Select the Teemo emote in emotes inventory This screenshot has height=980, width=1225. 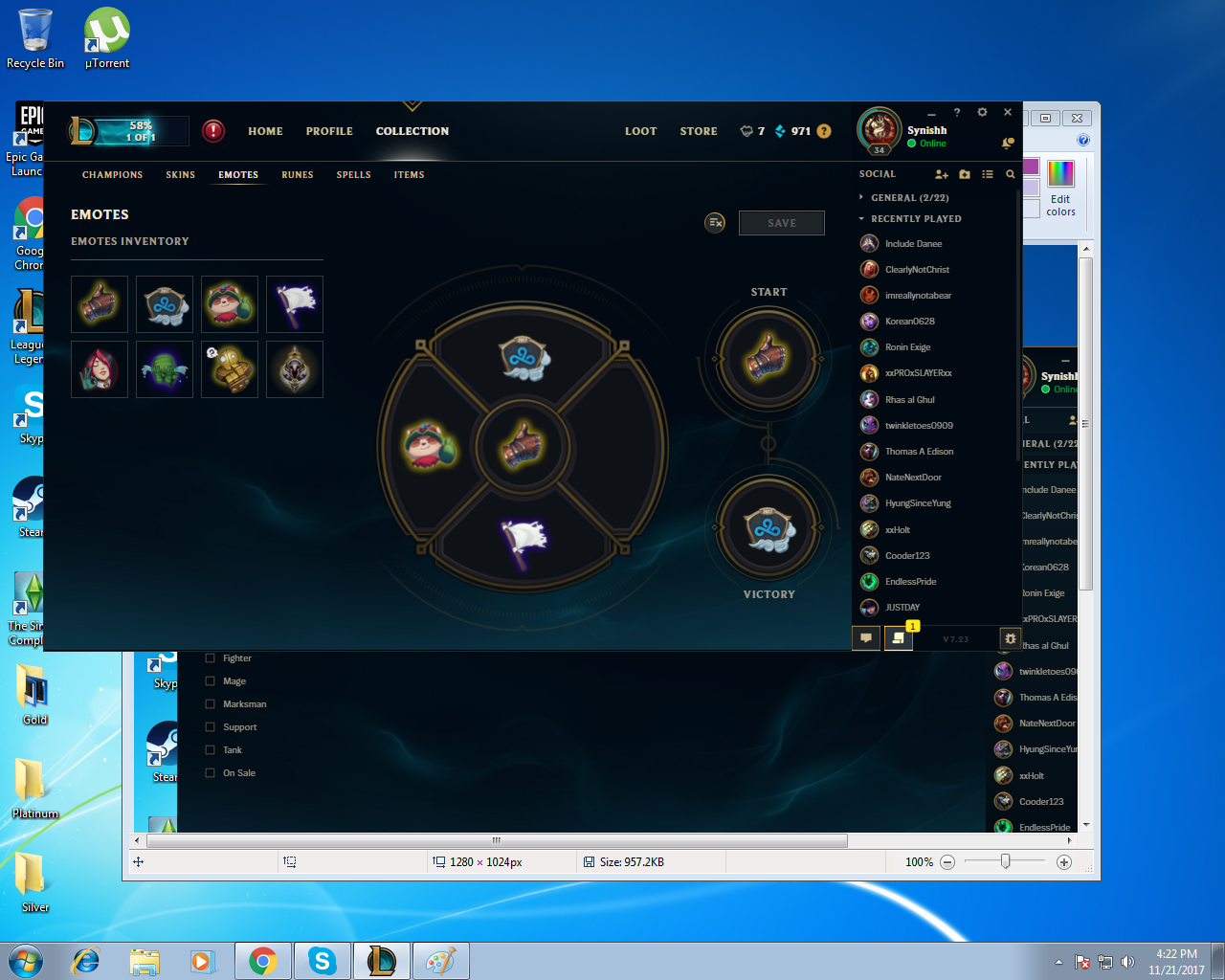coord(230,304)
